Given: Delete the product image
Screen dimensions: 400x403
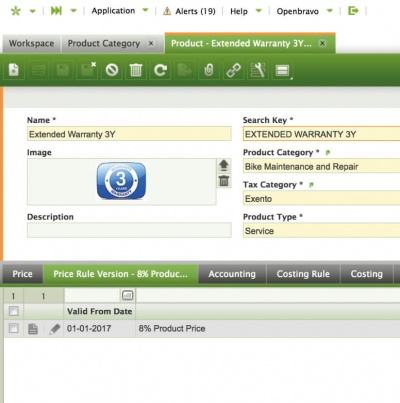Looking at the screenshot, I should [224, 180].
